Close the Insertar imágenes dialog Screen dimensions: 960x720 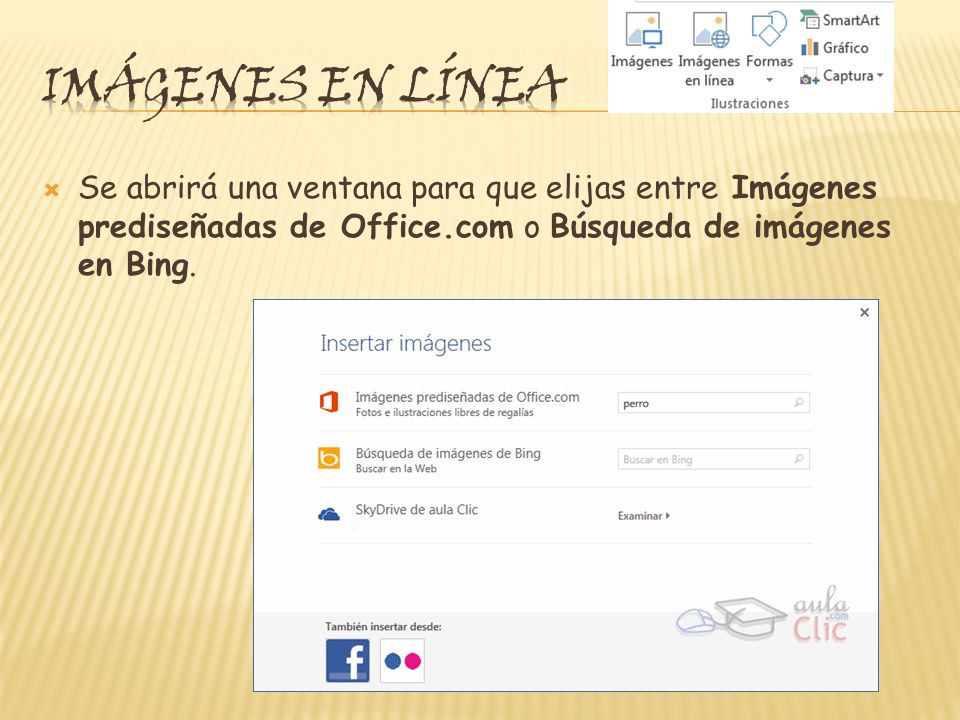864,312
